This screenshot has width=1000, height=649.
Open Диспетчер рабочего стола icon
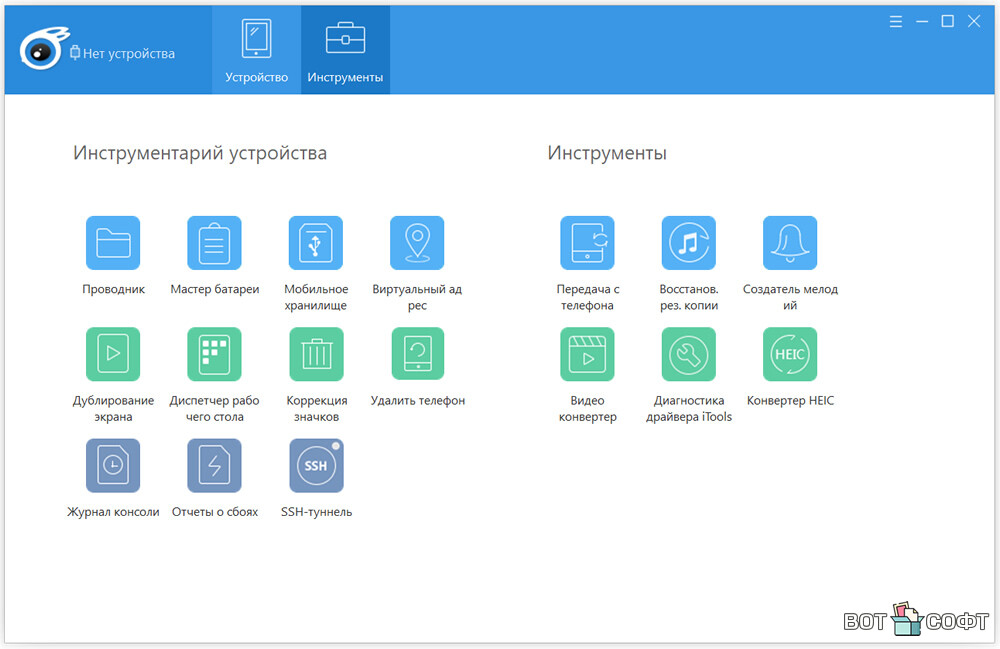tap(214, 354)
